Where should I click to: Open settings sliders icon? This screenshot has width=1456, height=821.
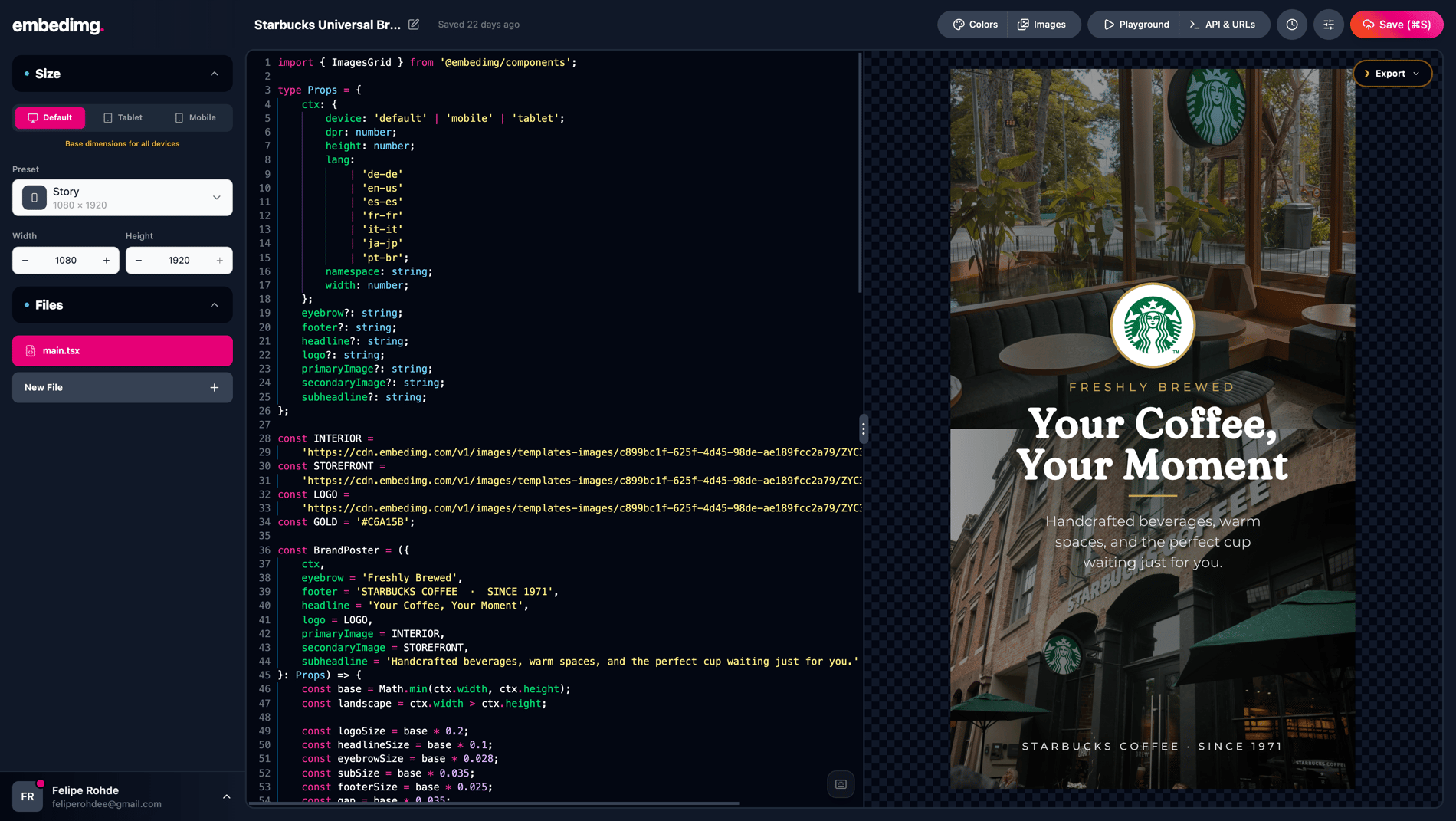[x=1329, y=25]
